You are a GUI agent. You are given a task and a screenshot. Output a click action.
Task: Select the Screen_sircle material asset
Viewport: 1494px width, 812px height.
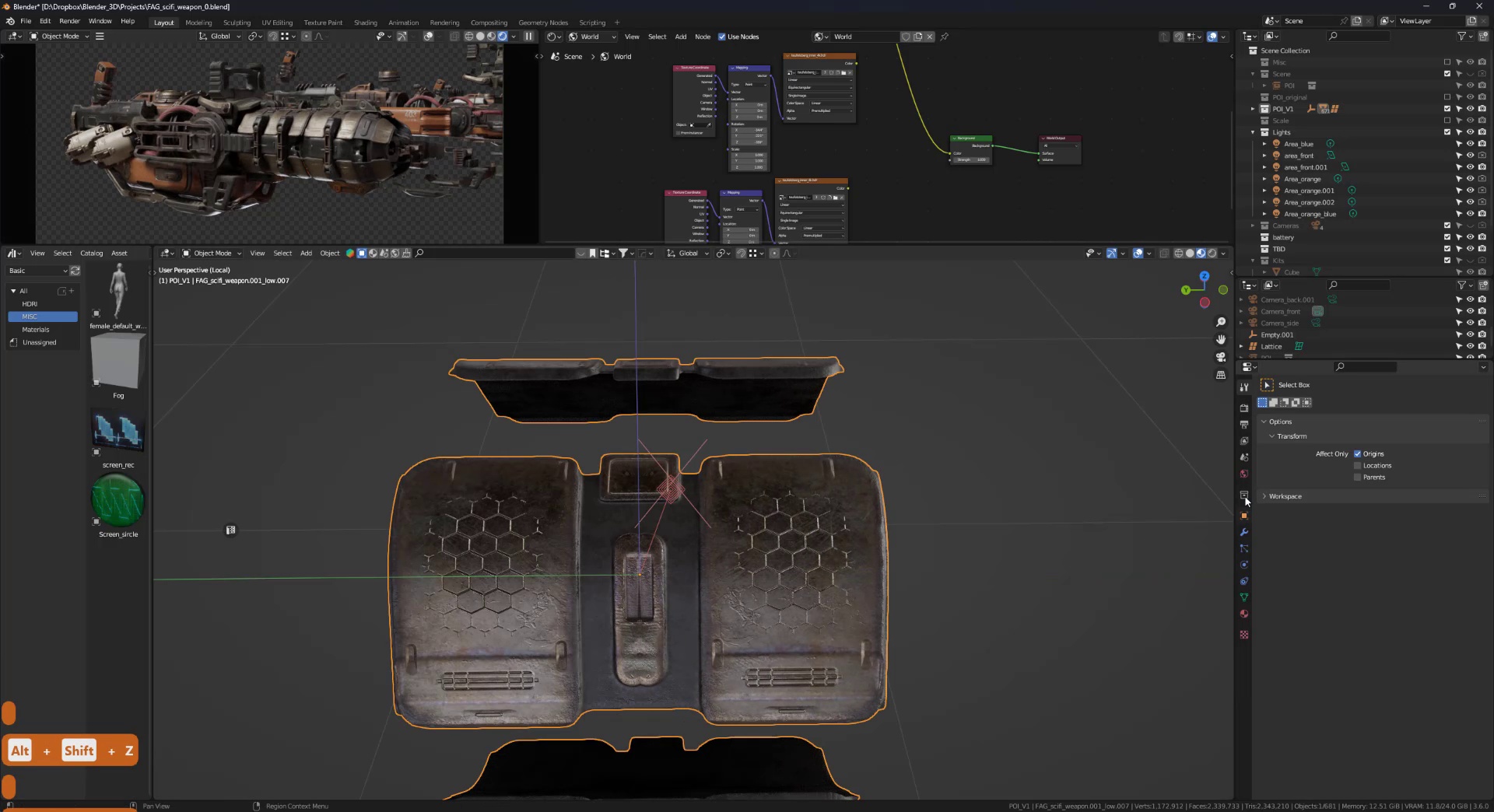coord(118,500)
